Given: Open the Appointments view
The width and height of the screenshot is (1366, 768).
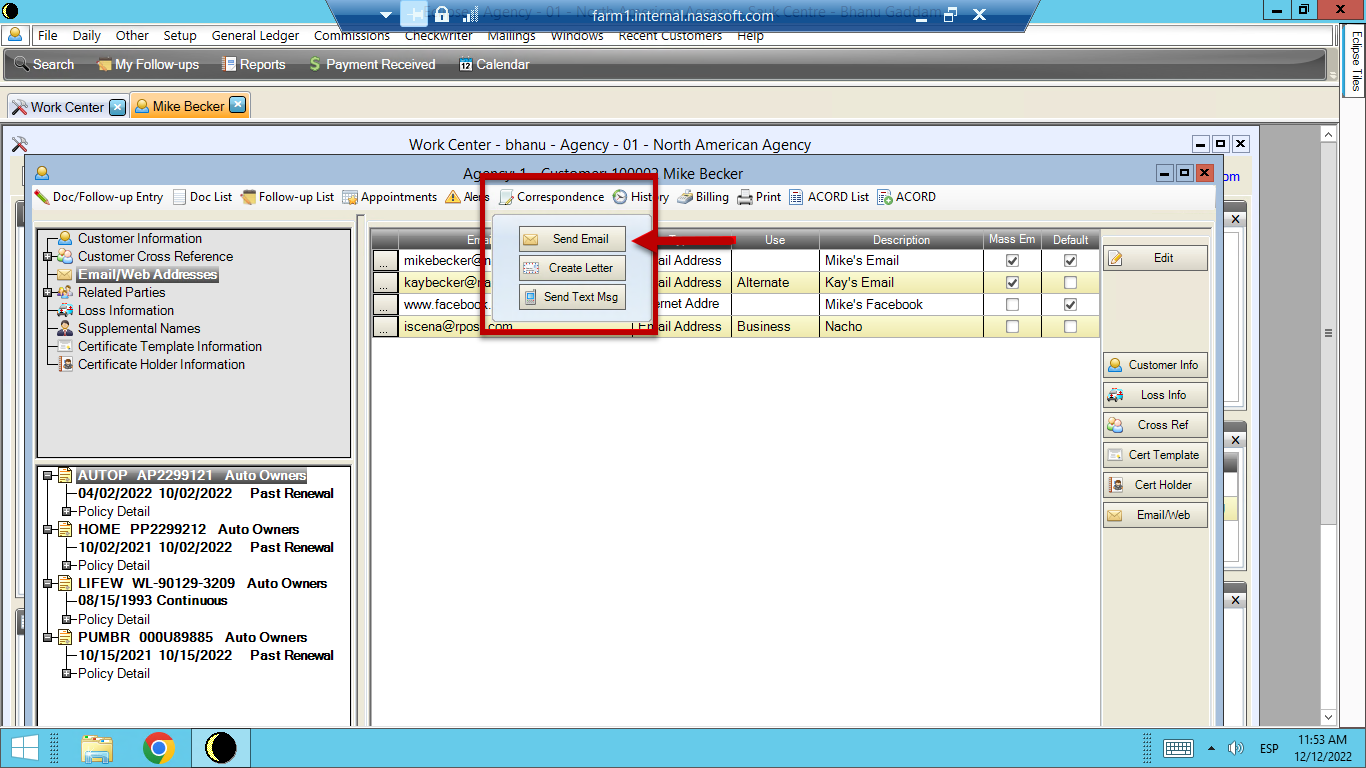Looking at the screenshot, I should click(x=390, y=197).
